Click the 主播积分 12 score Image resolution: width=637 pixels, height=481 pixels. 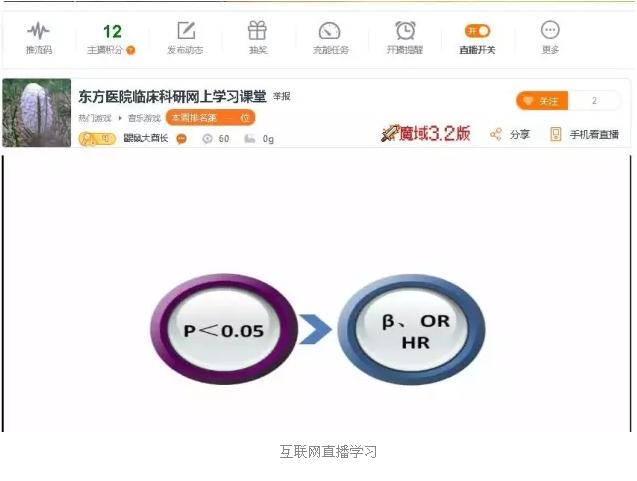pyautogui.click(x=112, y=32)
